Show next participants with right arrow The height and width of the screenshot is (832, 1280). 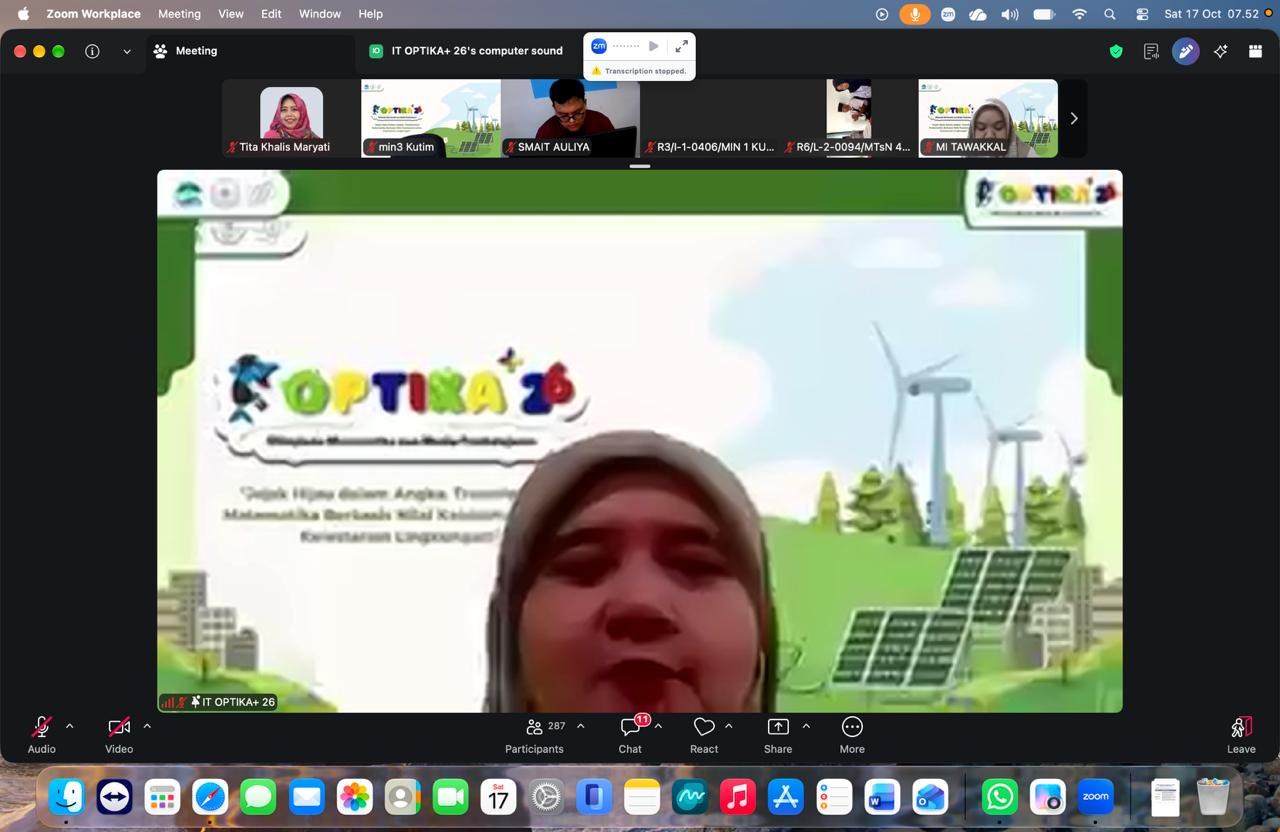coord(1074,118)
